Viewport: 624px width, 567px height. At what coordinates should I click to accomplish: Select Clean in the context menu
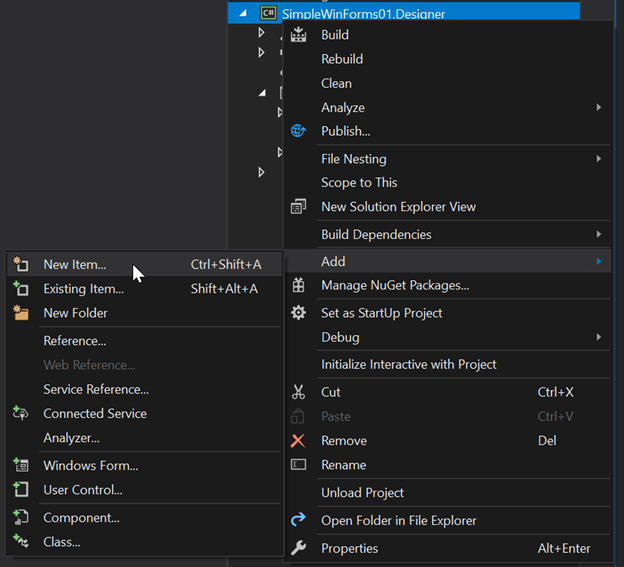coord(448,83)
